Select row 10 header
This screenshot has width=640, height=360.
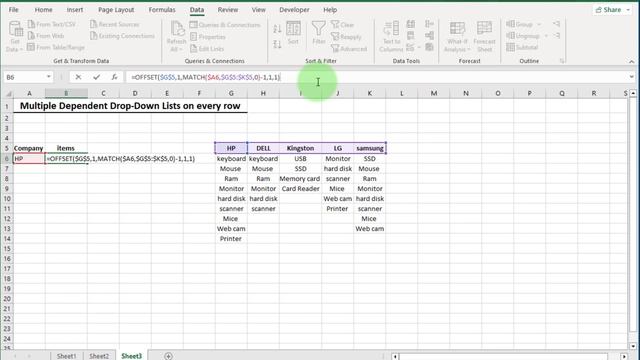coord(7,199)
